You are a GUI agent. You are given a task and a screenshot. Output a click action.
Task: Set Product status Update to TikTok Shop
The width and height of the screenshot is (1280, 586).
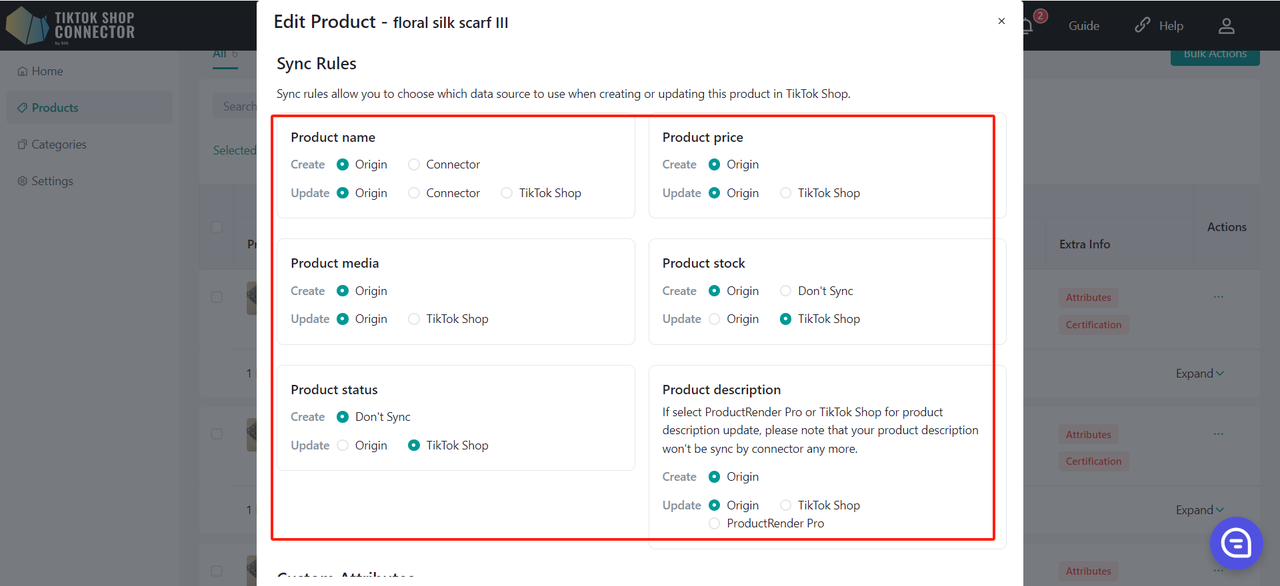point(414,445)
